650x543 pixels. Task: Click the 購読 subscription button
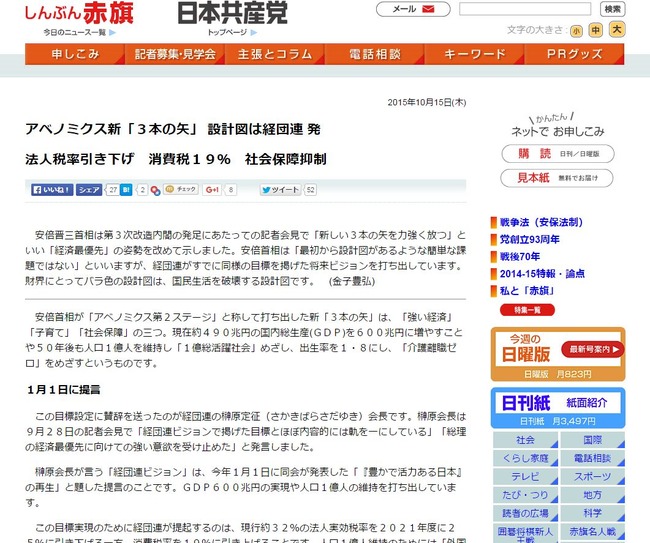[x=558, y=154]
